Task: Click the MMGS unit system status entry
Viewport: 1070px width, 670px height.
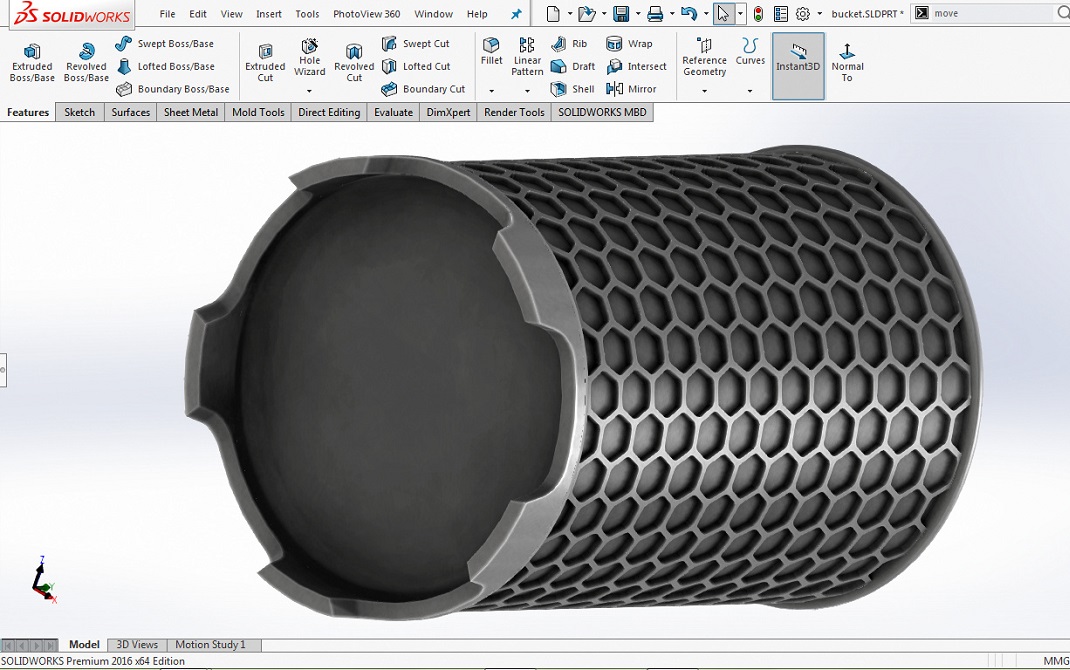Action: tap(1056, 661)
